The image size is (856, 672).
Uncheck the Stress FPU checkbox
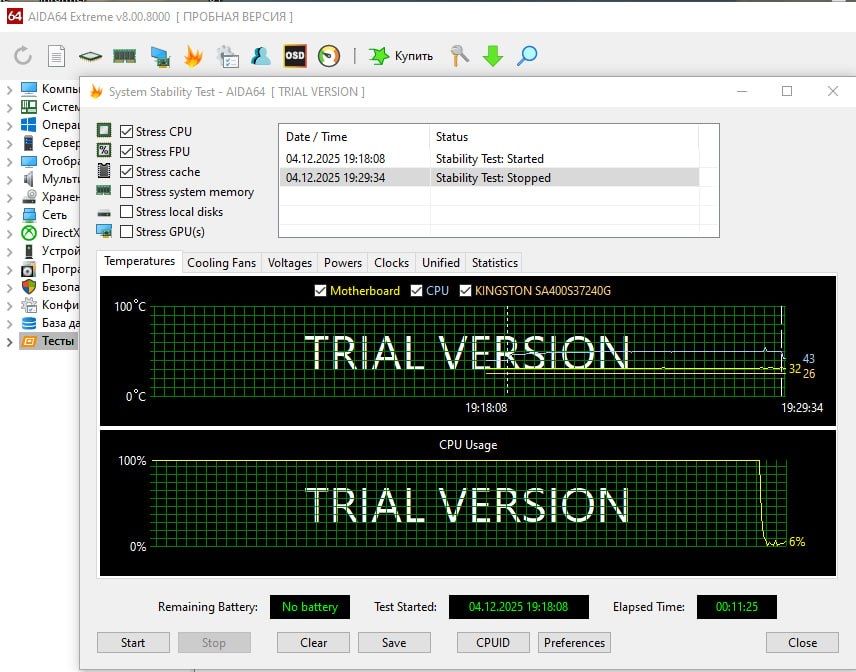point(126,152)
